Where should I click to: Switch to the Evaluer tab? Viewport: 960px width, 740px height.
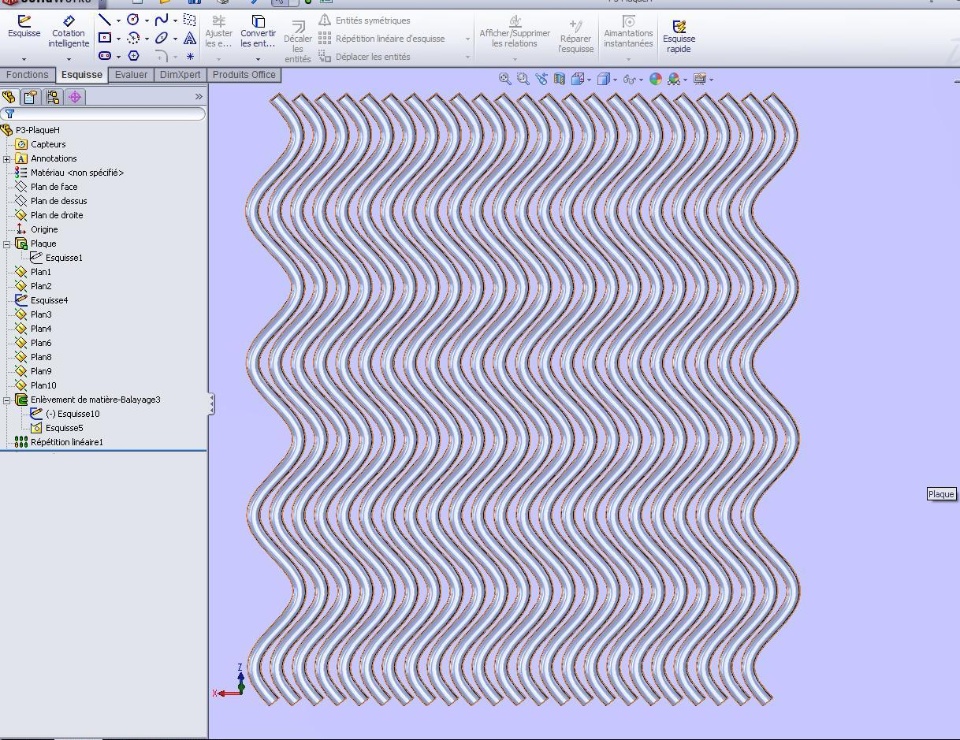pos(131,75)
